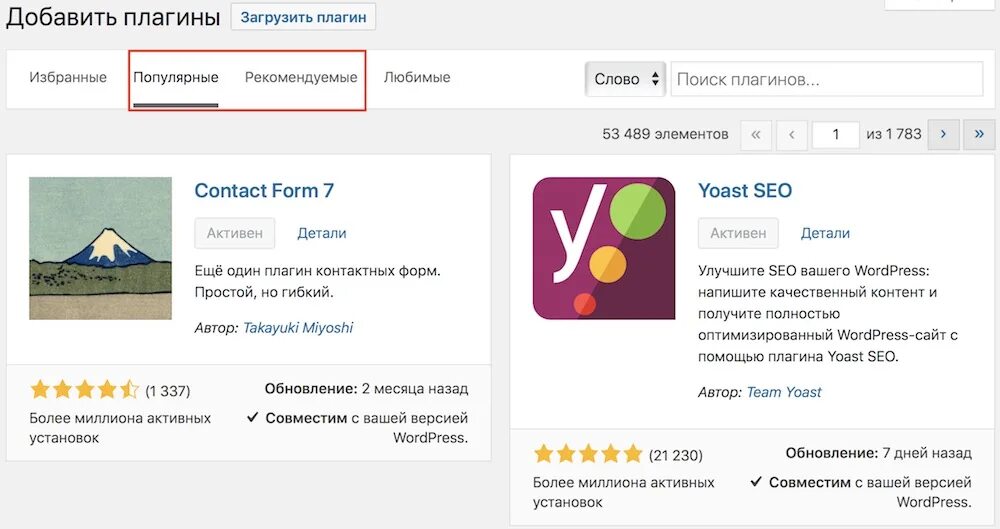Open the Слово search type dropdown

coord(625,79)
